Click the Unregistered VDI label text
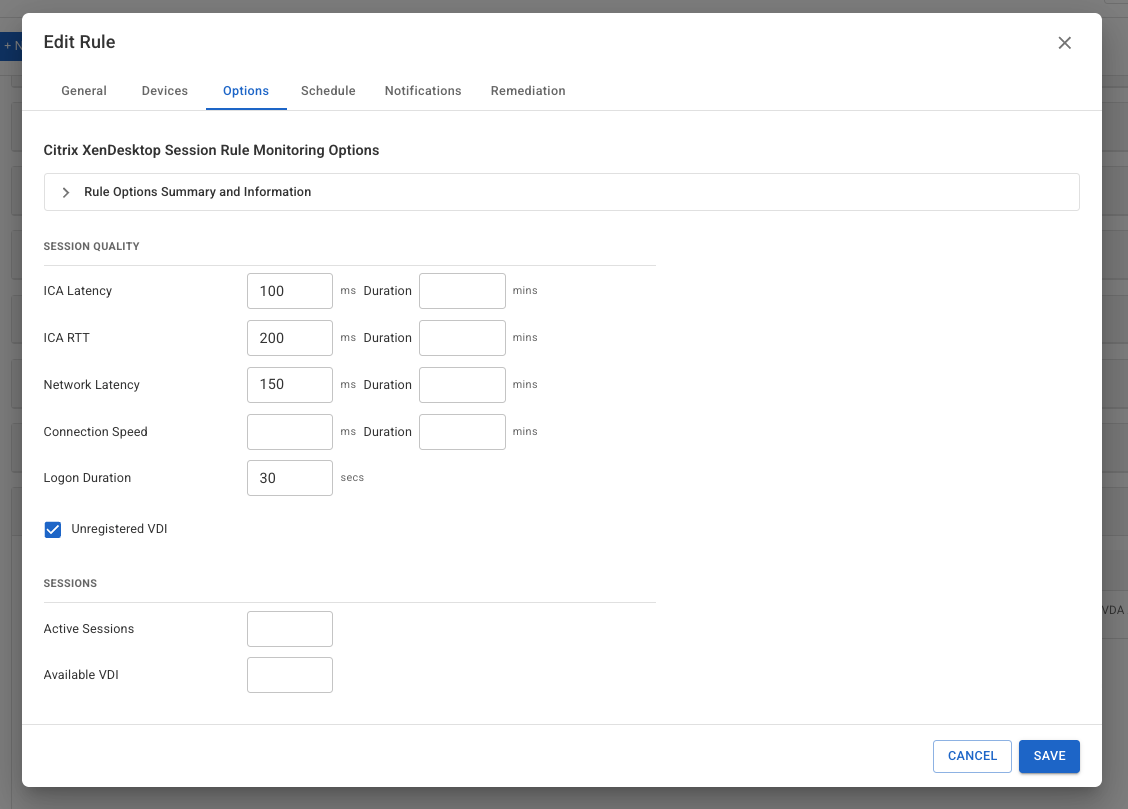 coord(119,529)
